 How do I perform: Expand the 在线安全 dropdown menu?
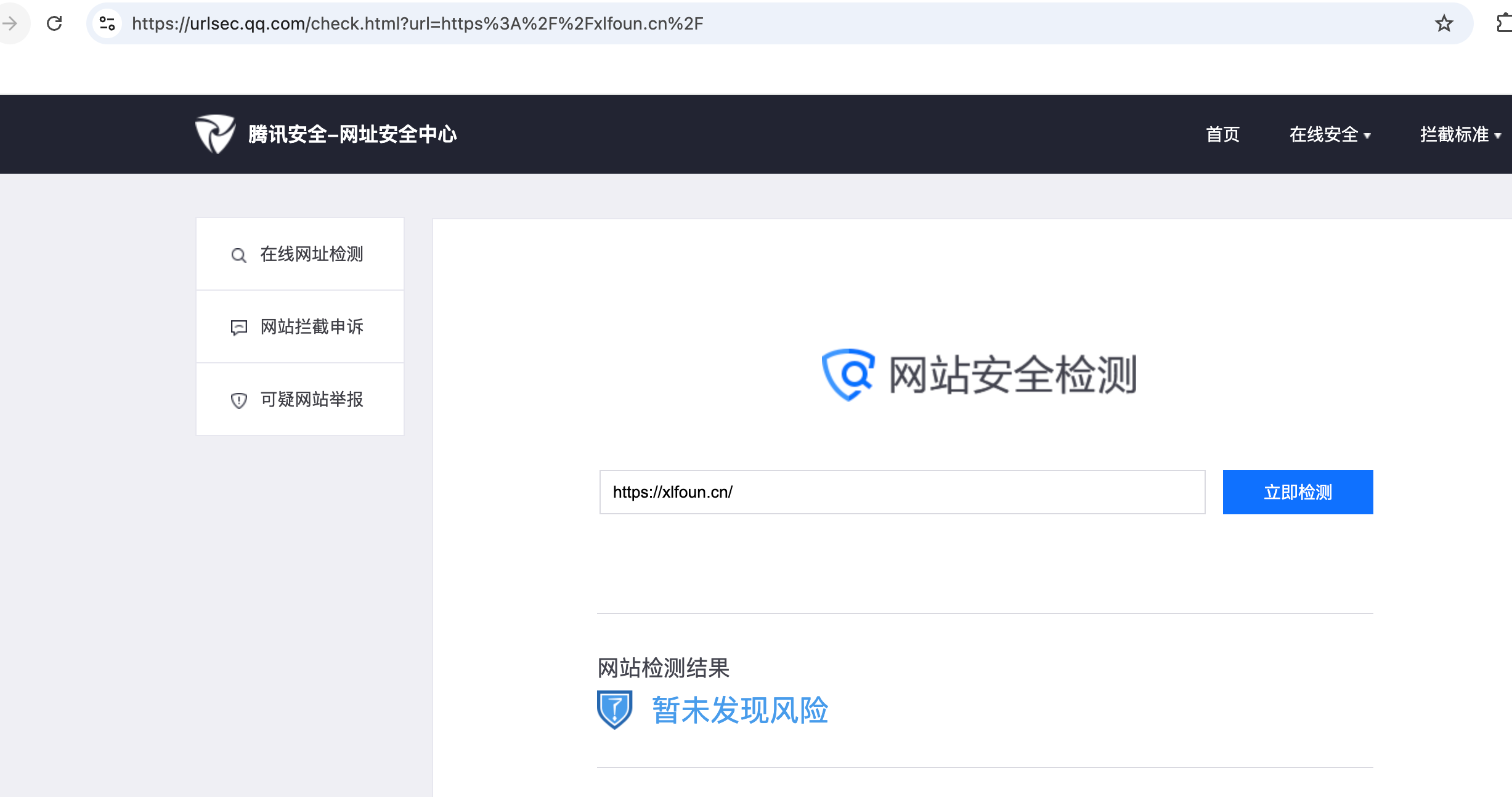(1330, 134)
